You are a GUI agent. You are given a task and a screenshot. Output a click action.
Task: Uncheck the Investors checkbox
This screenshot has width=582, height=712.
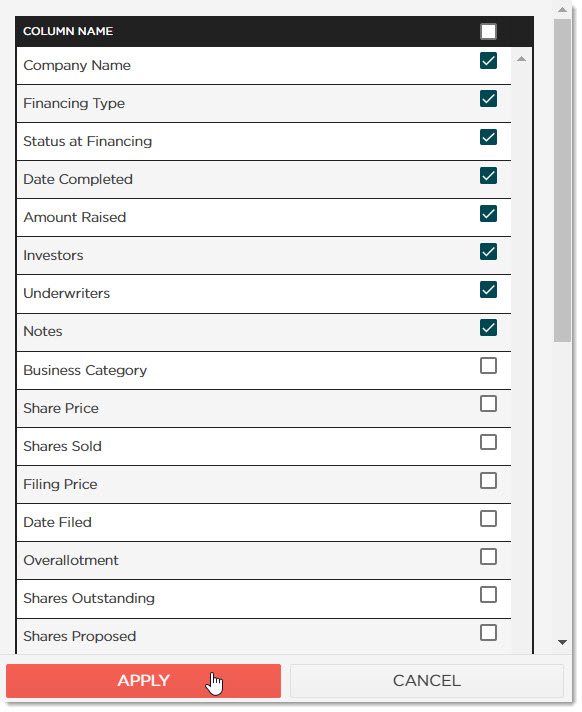point(488,252)
